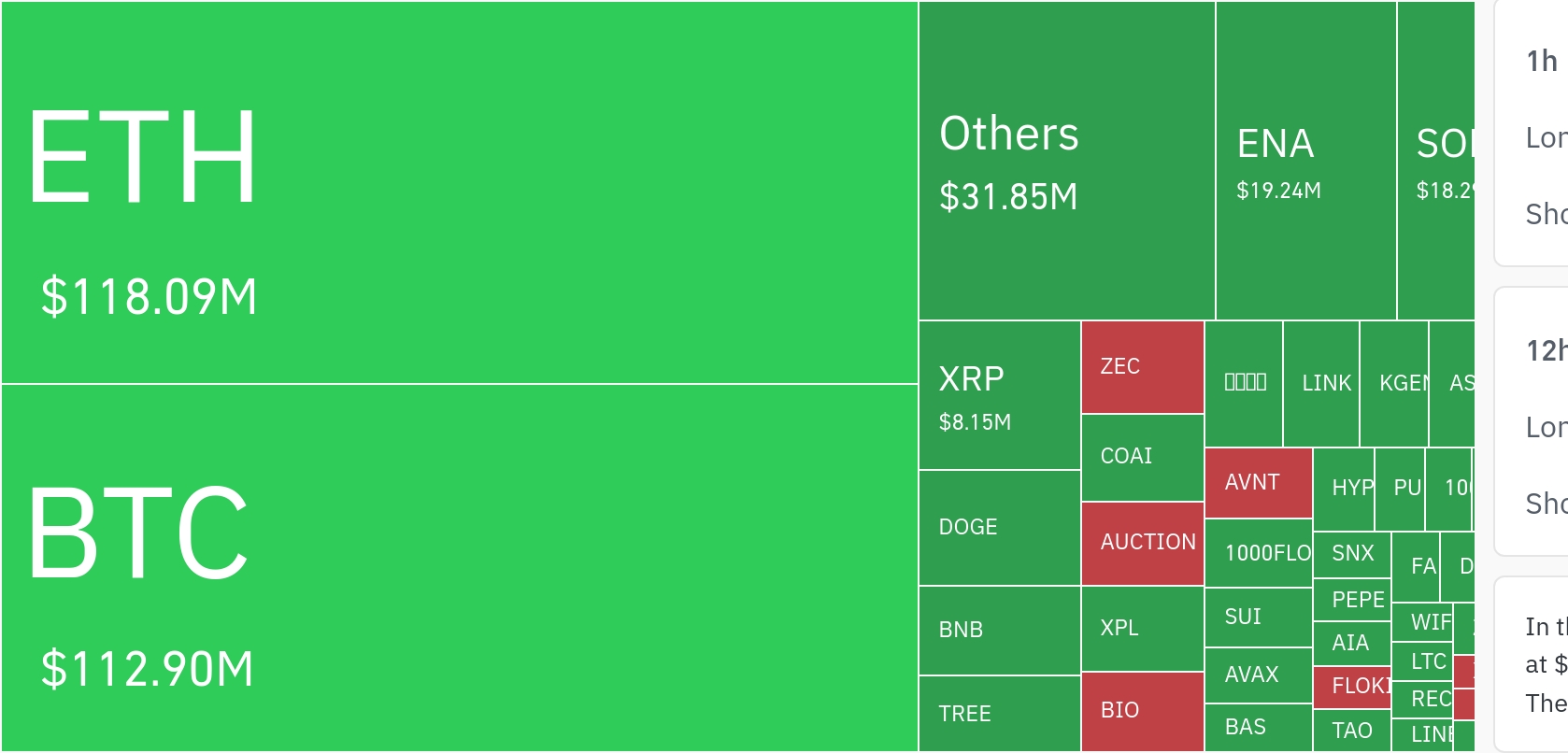Select the SNX tile

1351,554
